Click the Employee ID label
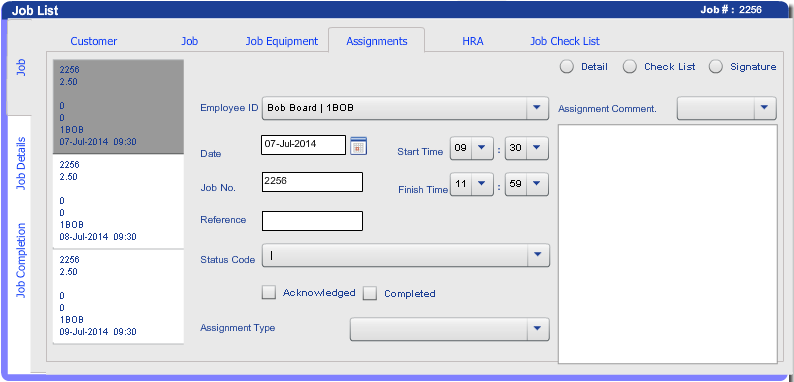 [229, 107]
